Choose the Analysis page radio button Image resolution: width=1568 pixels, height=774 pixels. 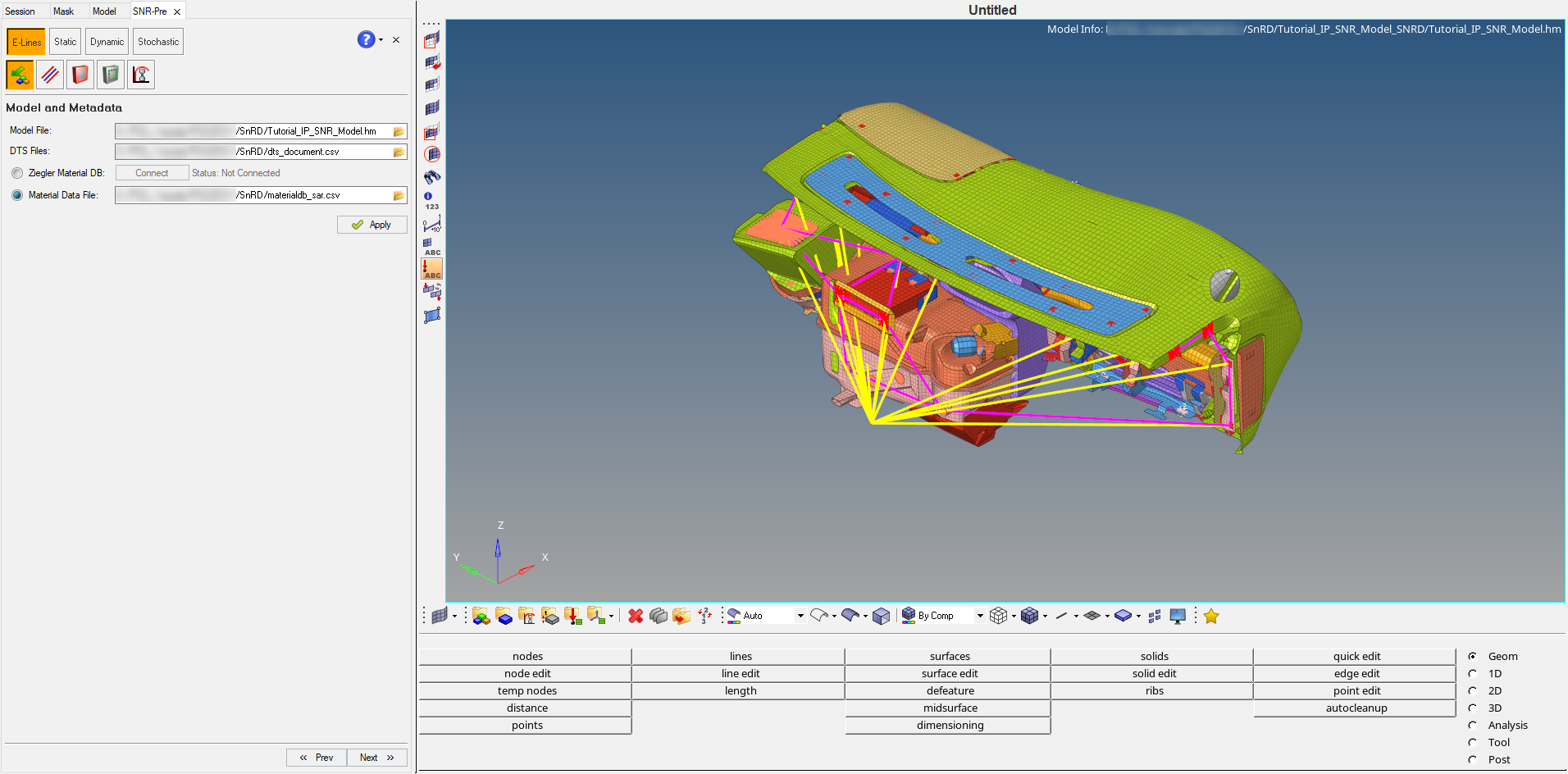[x=1473, y=725]
